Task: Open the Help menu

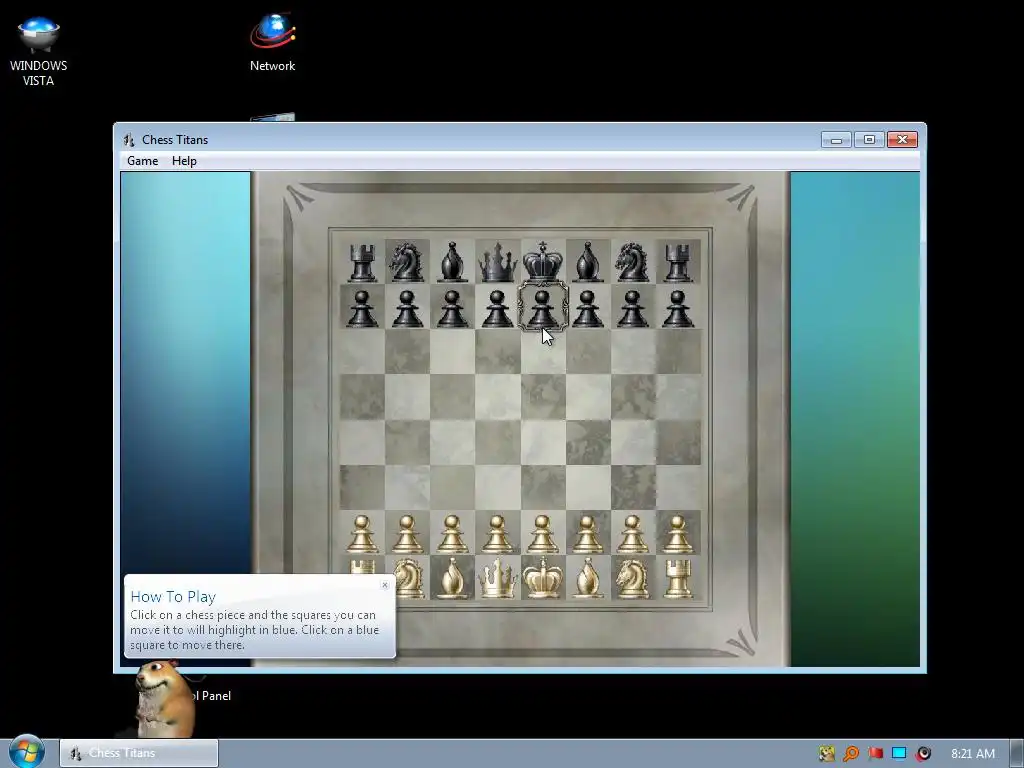Action: point(184,161)
